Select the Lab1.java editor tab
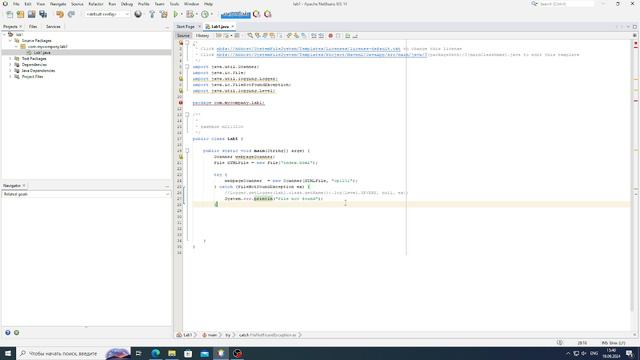Viewport: 640px width, 360px height. pos(220,27)
